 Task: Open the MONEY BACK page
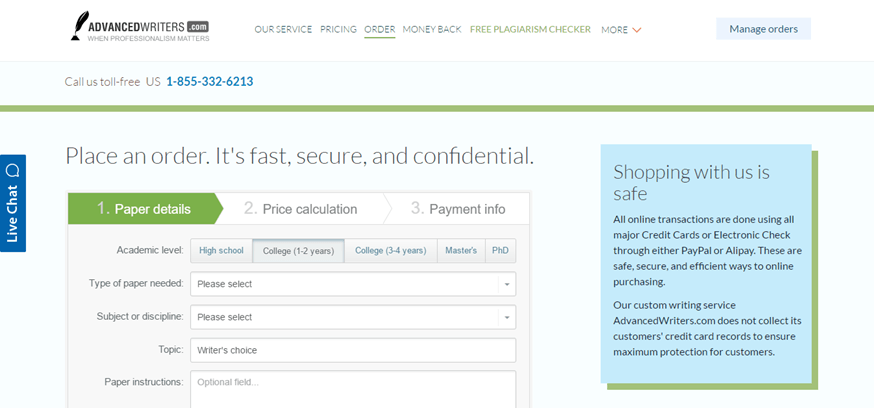(x=432, y=30)
